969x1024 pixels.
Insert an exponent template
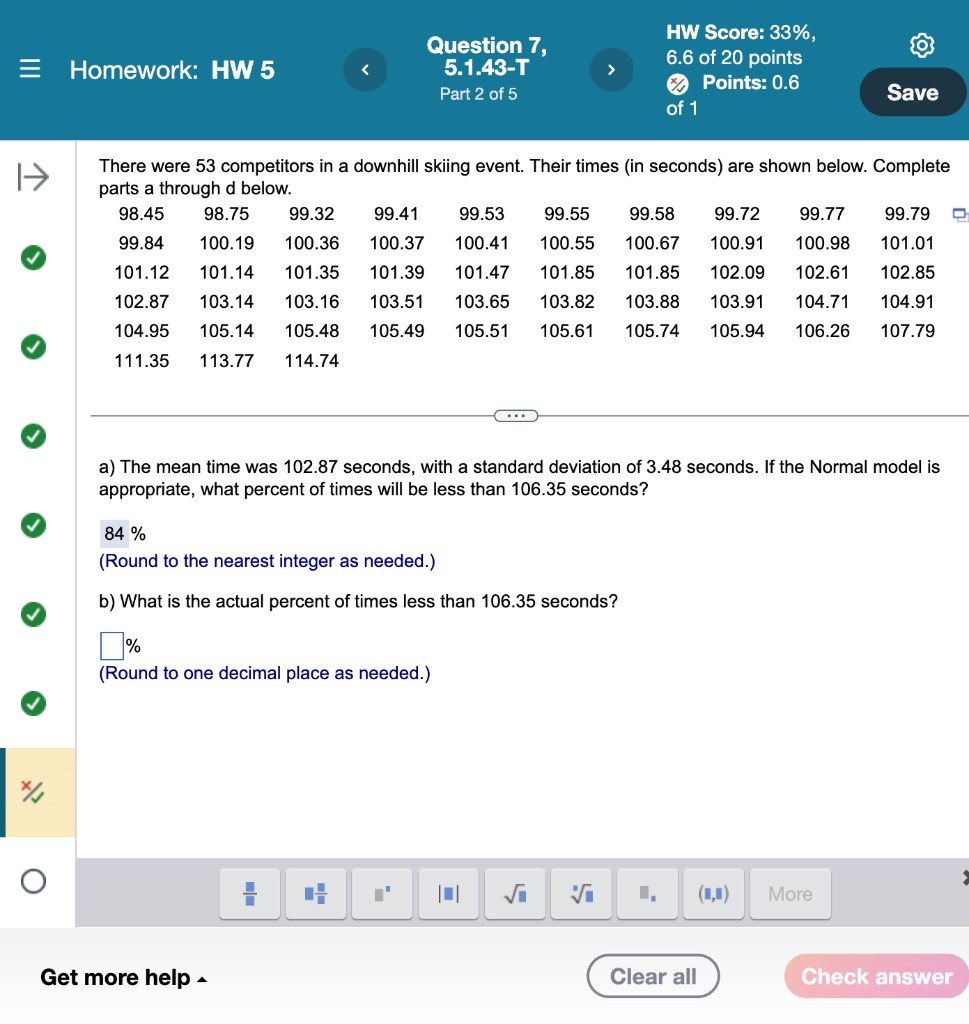tap(382, 893)
